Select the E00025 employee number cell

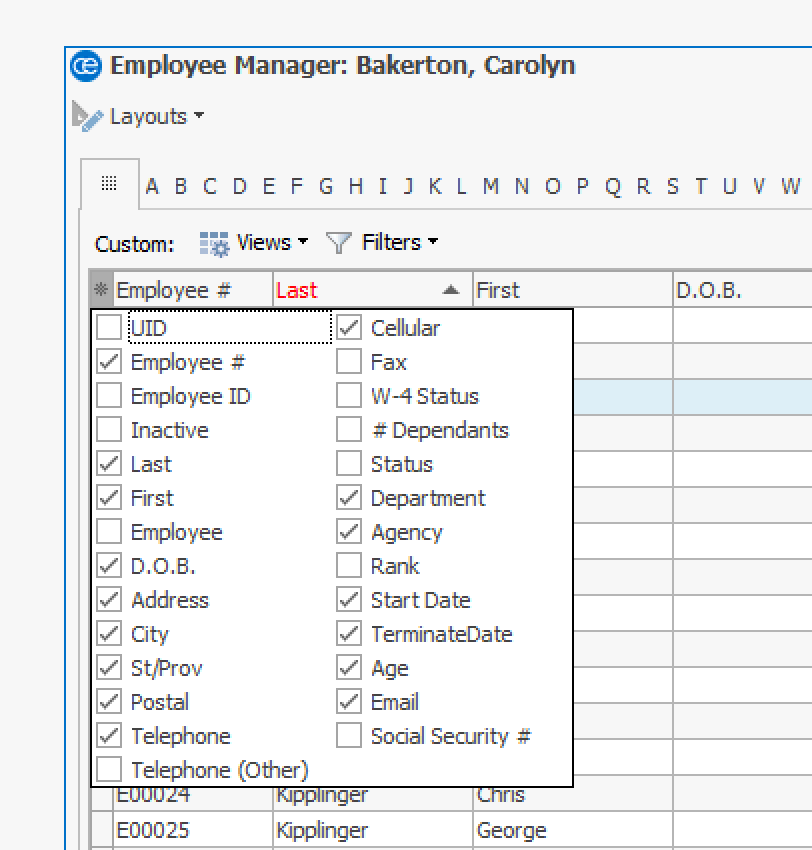(192, 829)
